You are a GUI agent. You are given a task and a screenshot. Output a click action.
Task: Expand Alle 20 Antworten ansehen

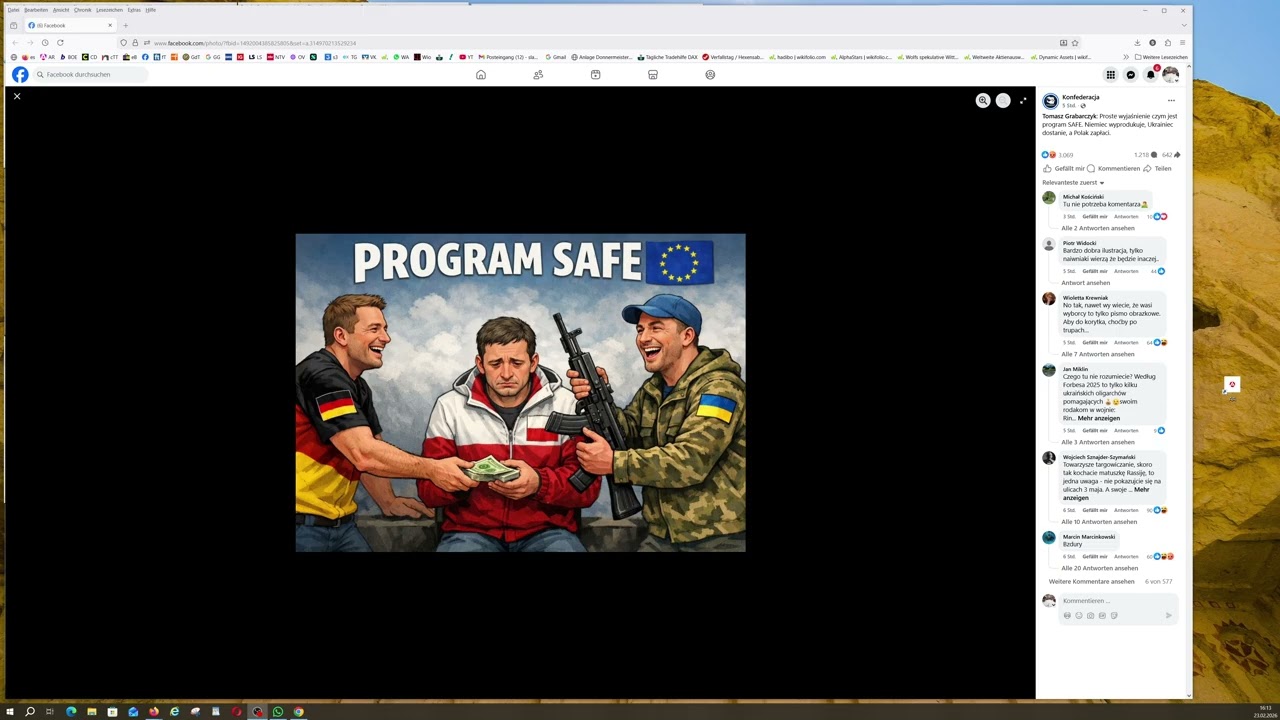1099,568
